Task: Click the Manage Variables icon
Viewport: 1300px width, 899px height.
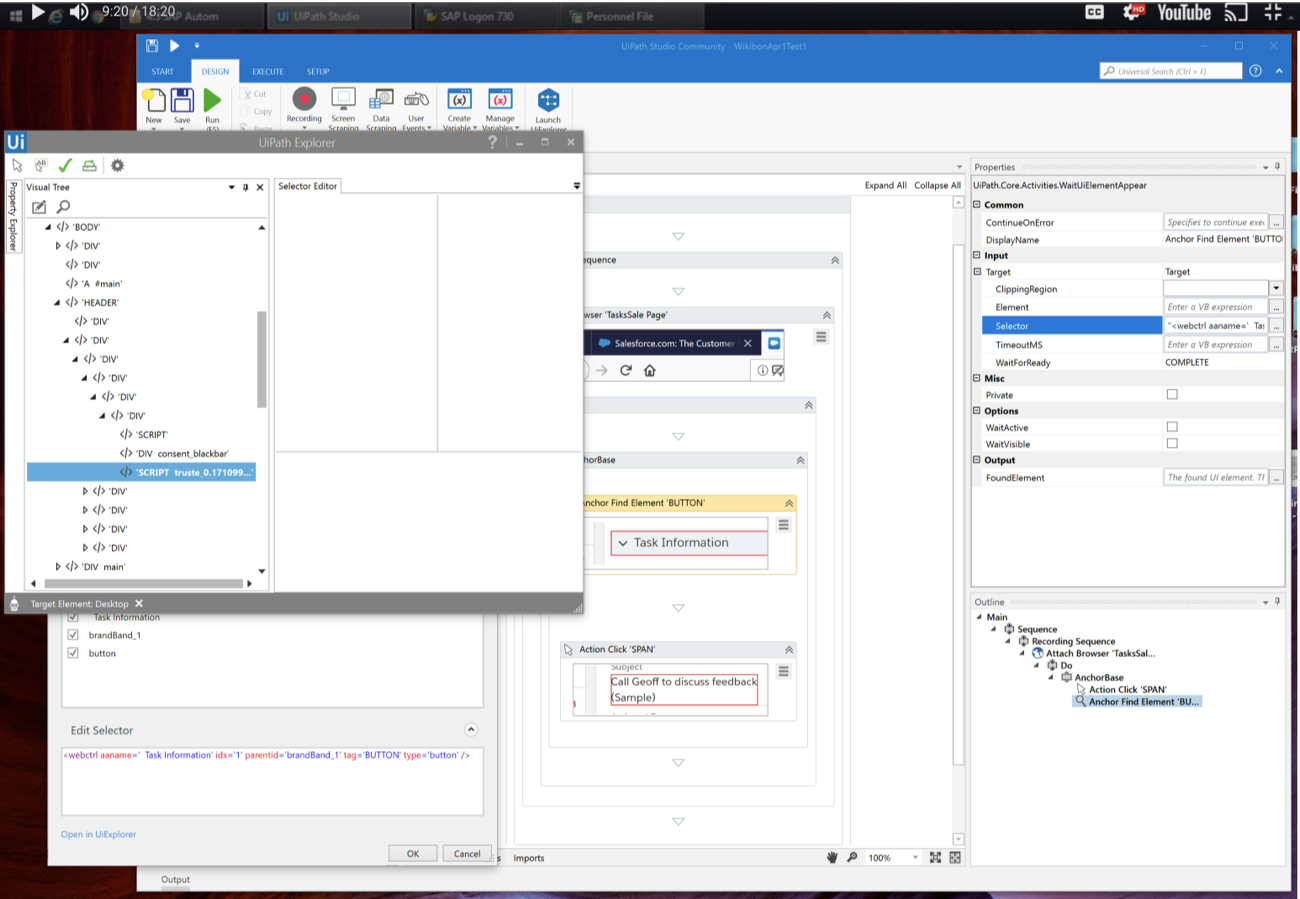Action: coord(500,99)
